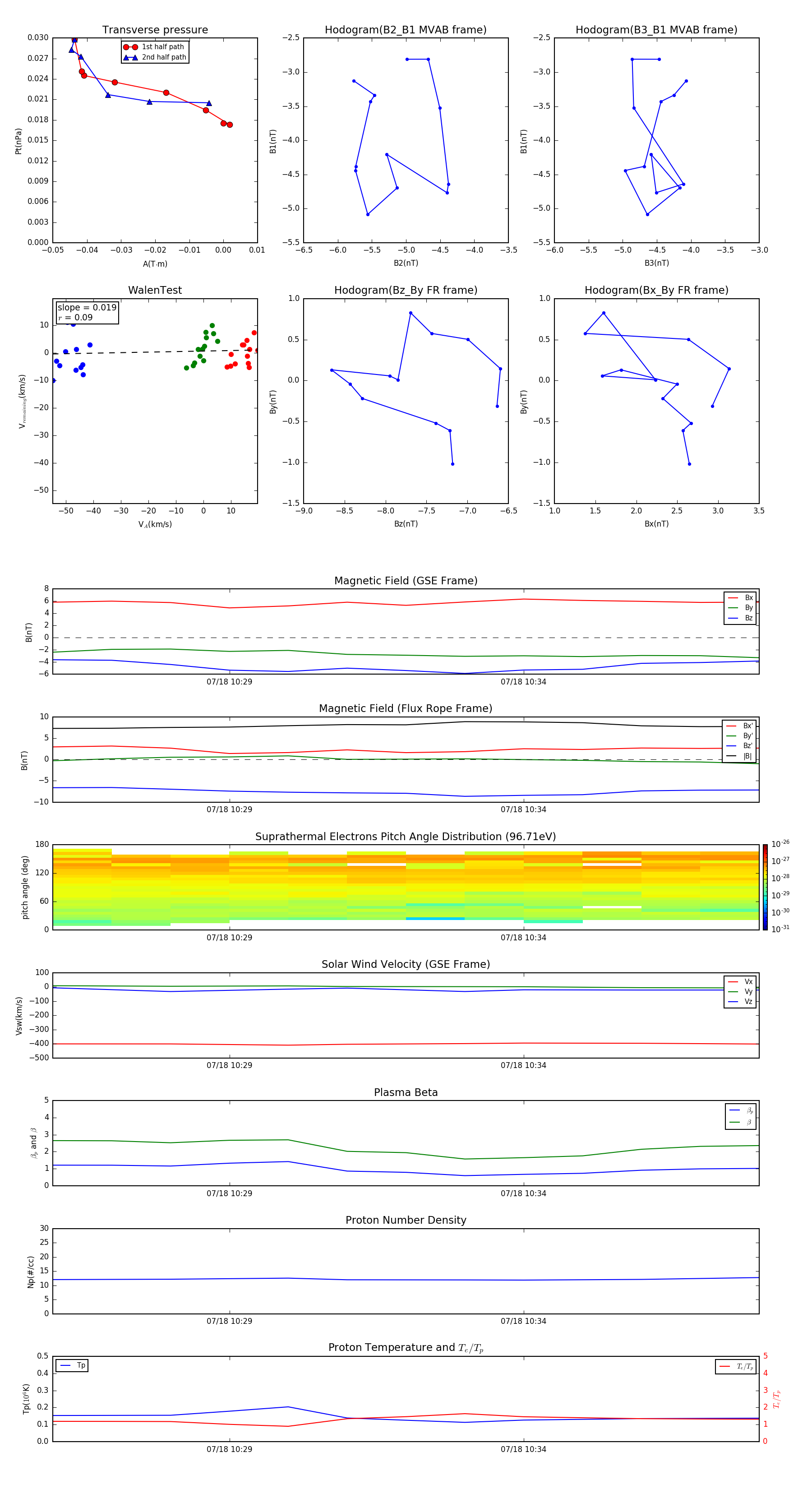Click the 'r = 0.09' annotation text
Screen dimensions: 812x1489
(75, 317)
